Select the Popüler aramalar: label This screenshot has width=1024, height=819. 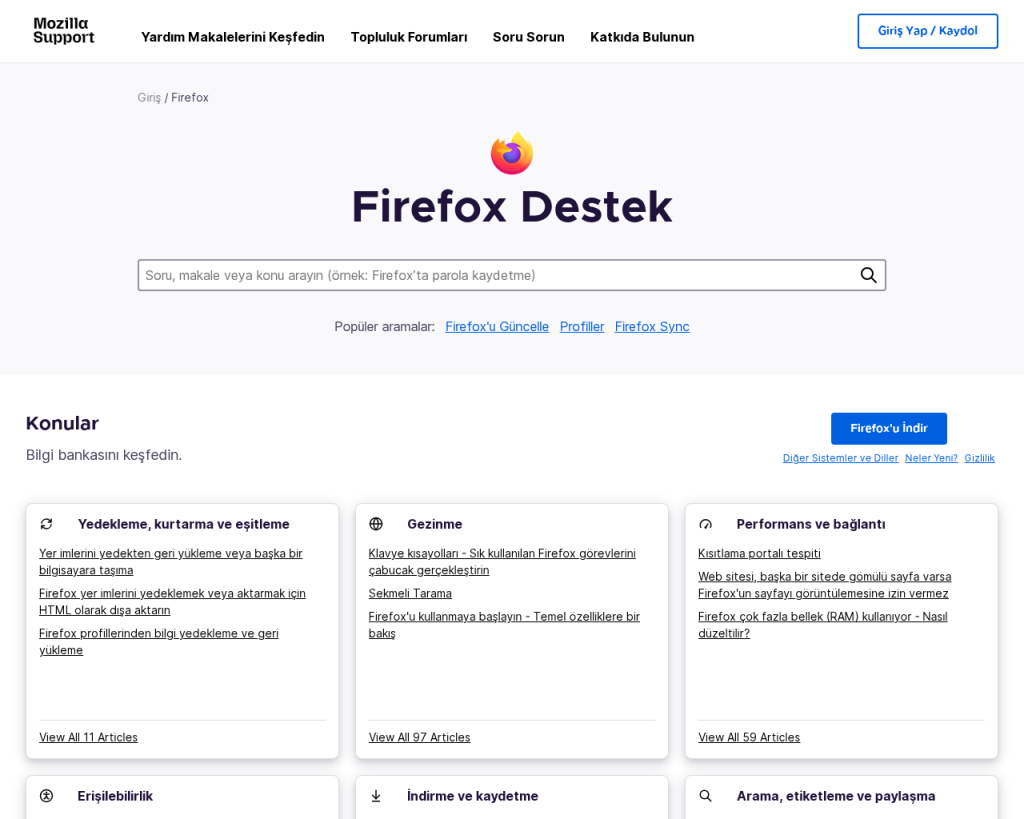[385, 327]
